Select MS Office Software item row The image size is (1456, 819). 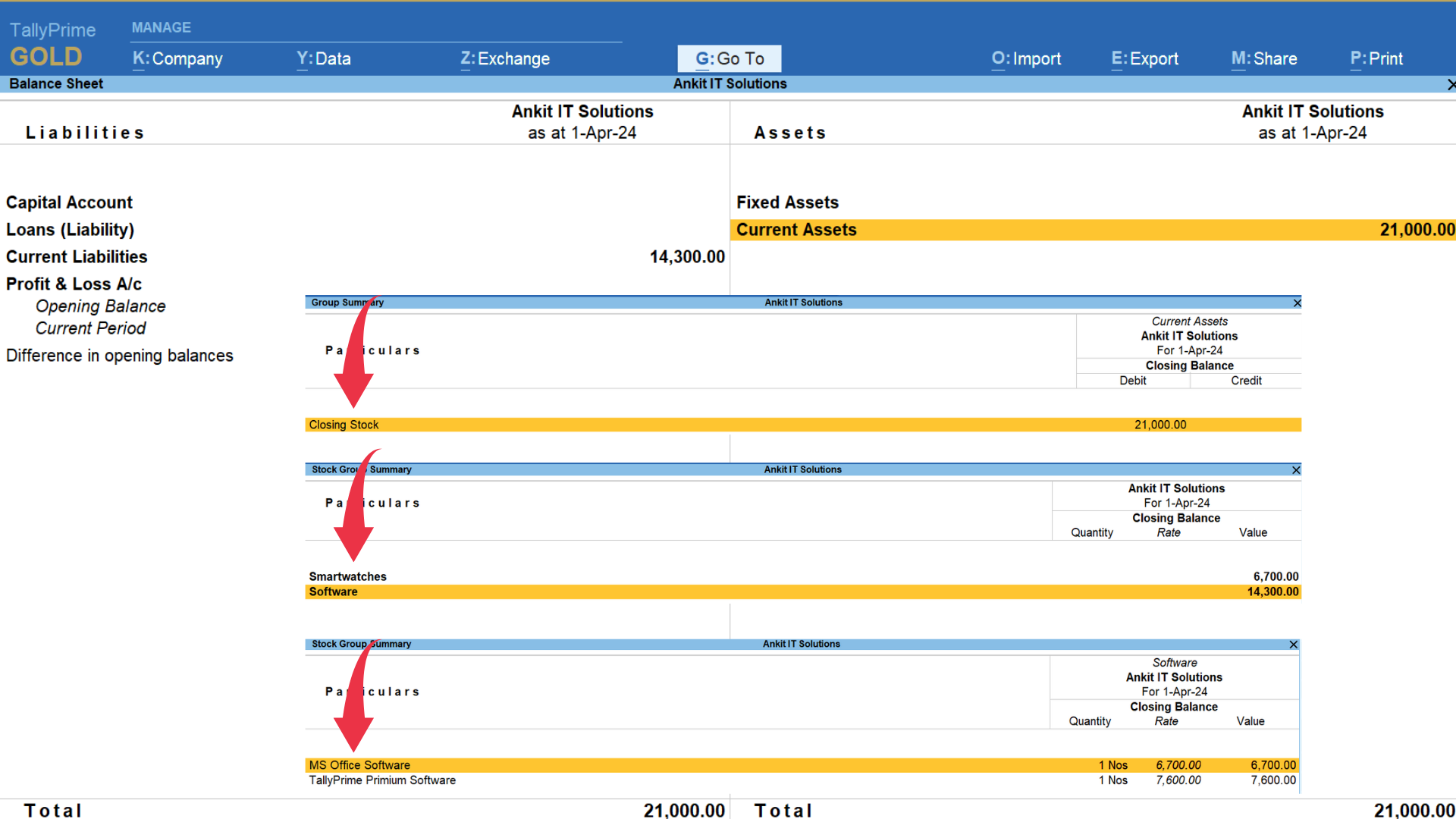(802, 765)
